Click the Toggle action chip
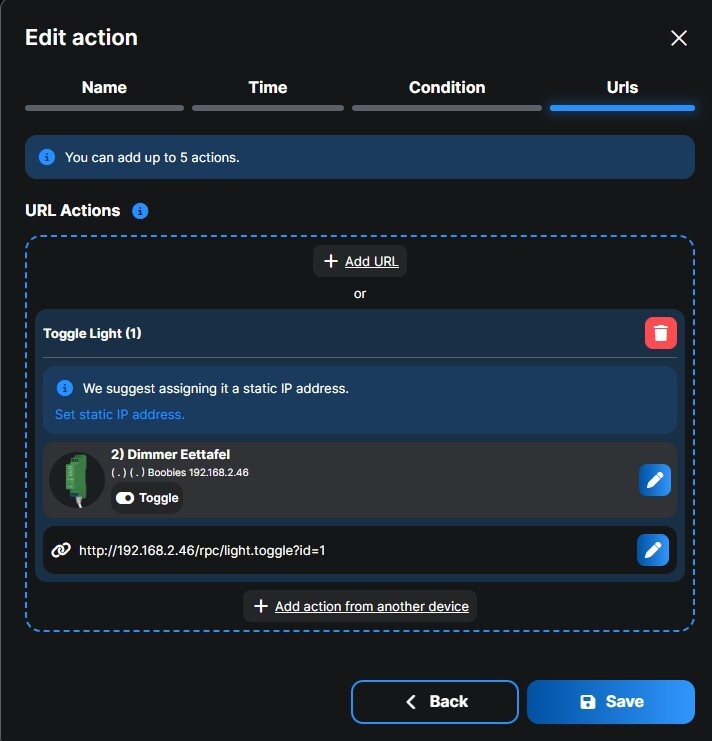 147,498
